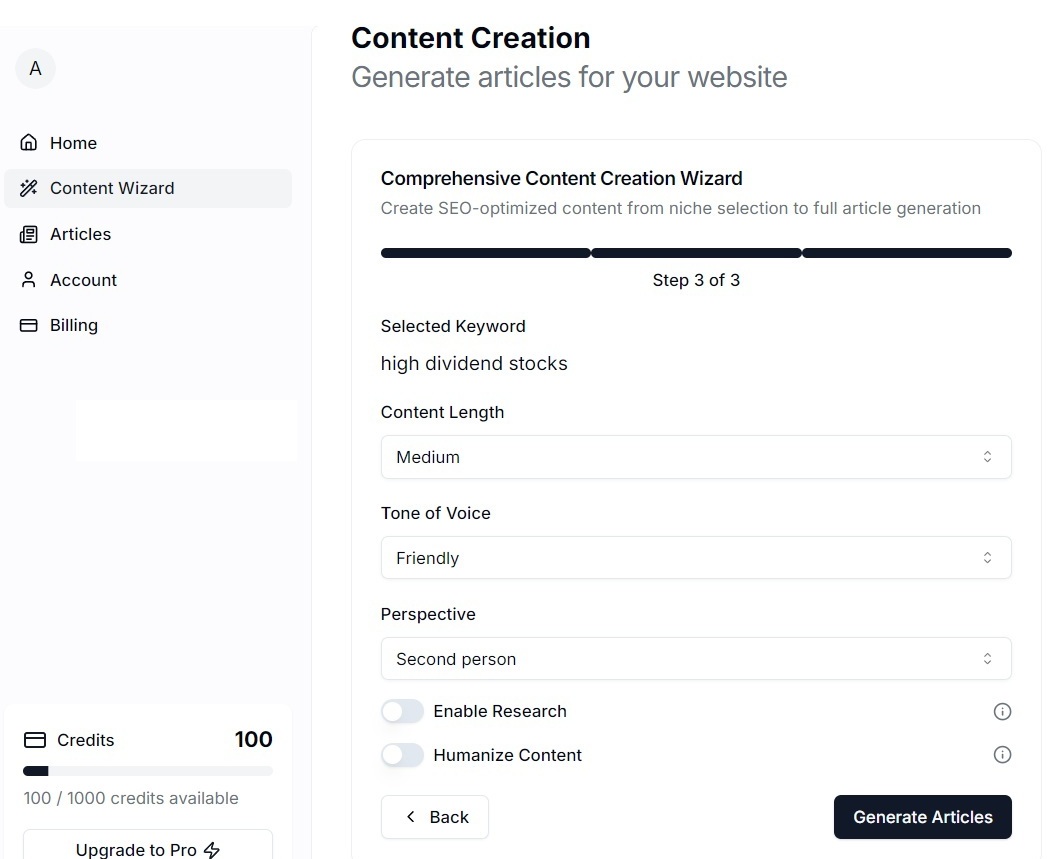Switch to the Articles section
This screenshot has width=1049, height=859.
click(80, 234)
